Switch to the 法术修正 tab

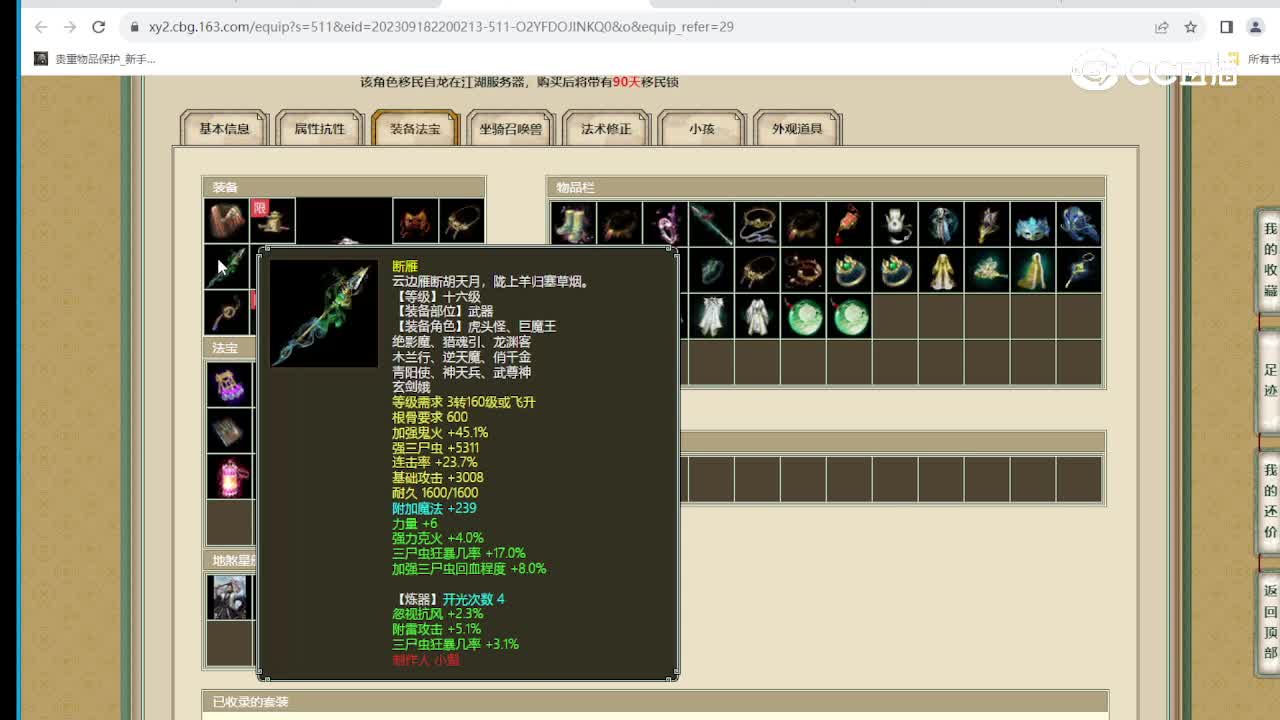pos(606,129)
